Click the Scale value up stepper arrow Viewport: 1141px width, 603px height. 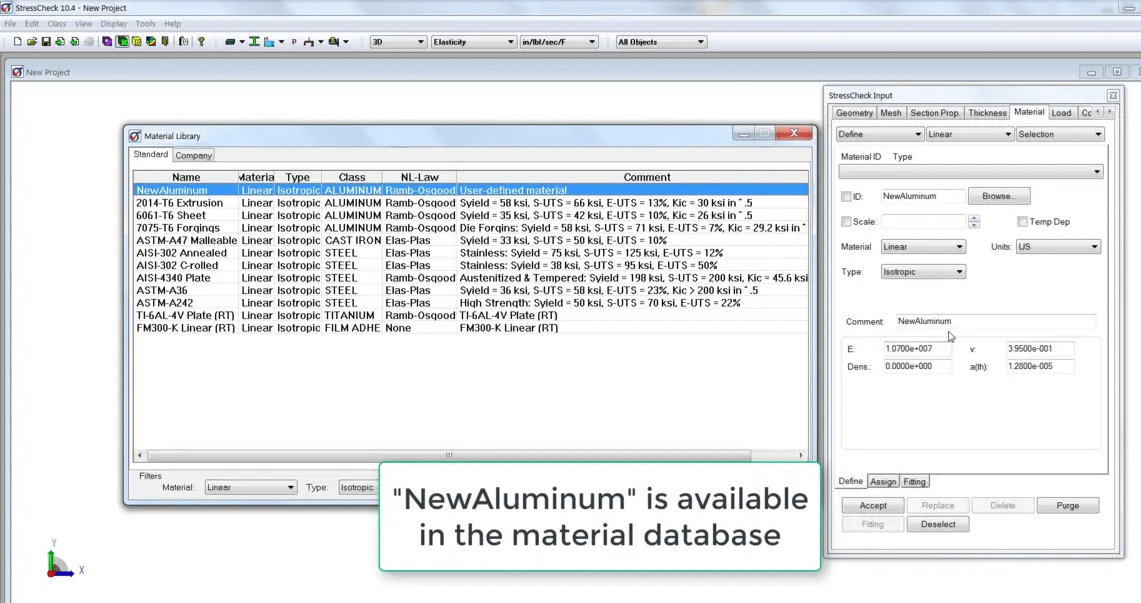click(x=974, y=217)
